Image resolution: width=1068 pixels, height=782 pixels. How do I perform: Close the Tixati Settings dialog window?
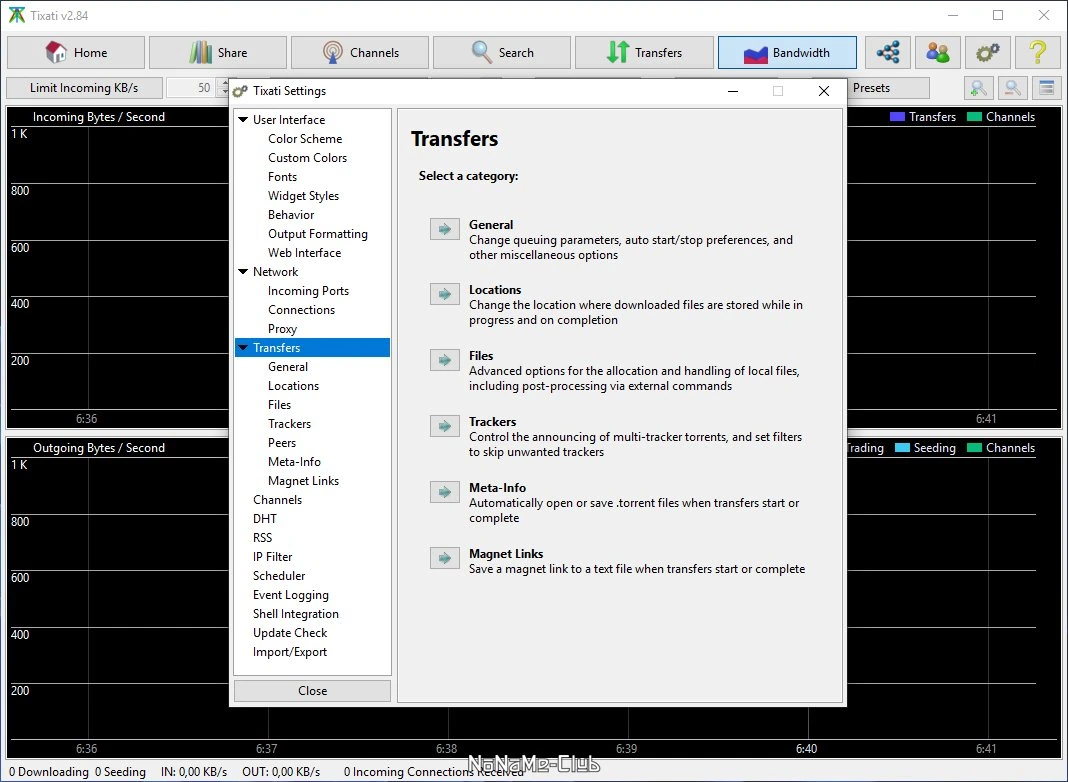coord(823,91)
